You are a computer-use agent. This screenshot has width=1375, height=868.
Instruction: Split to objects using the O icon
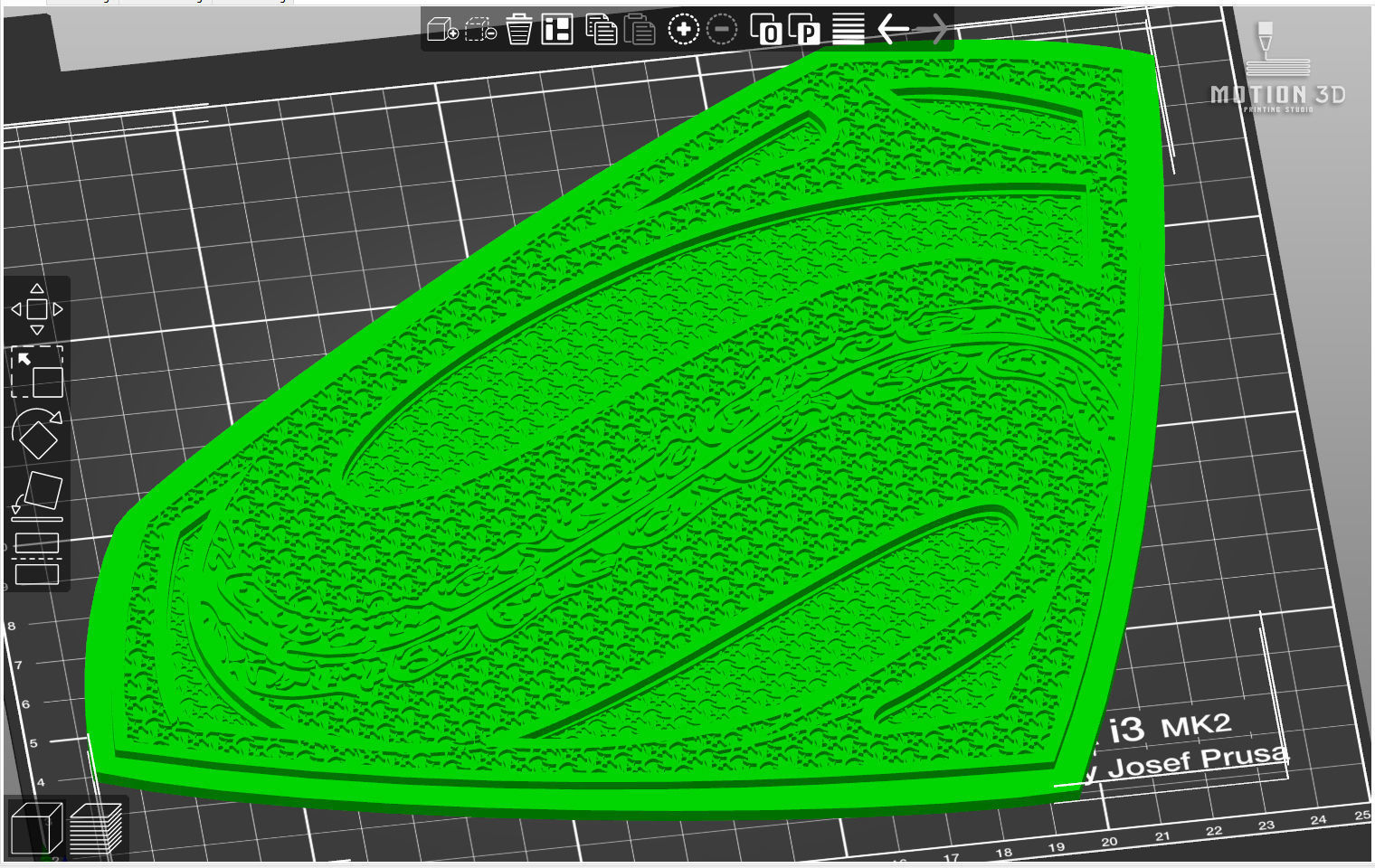coord(766,30)
